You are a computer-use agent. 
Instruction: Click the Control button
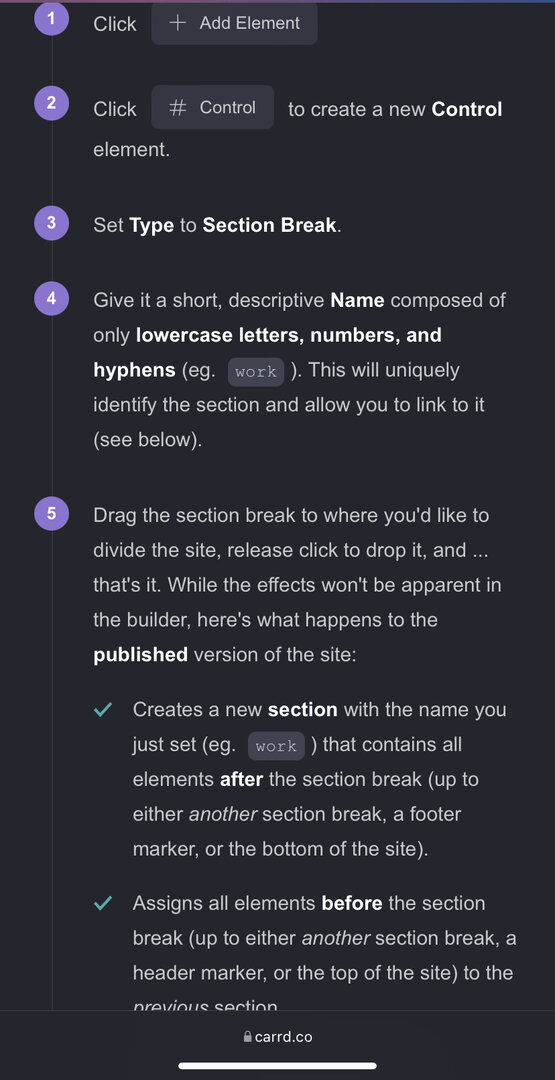(213, 107)
